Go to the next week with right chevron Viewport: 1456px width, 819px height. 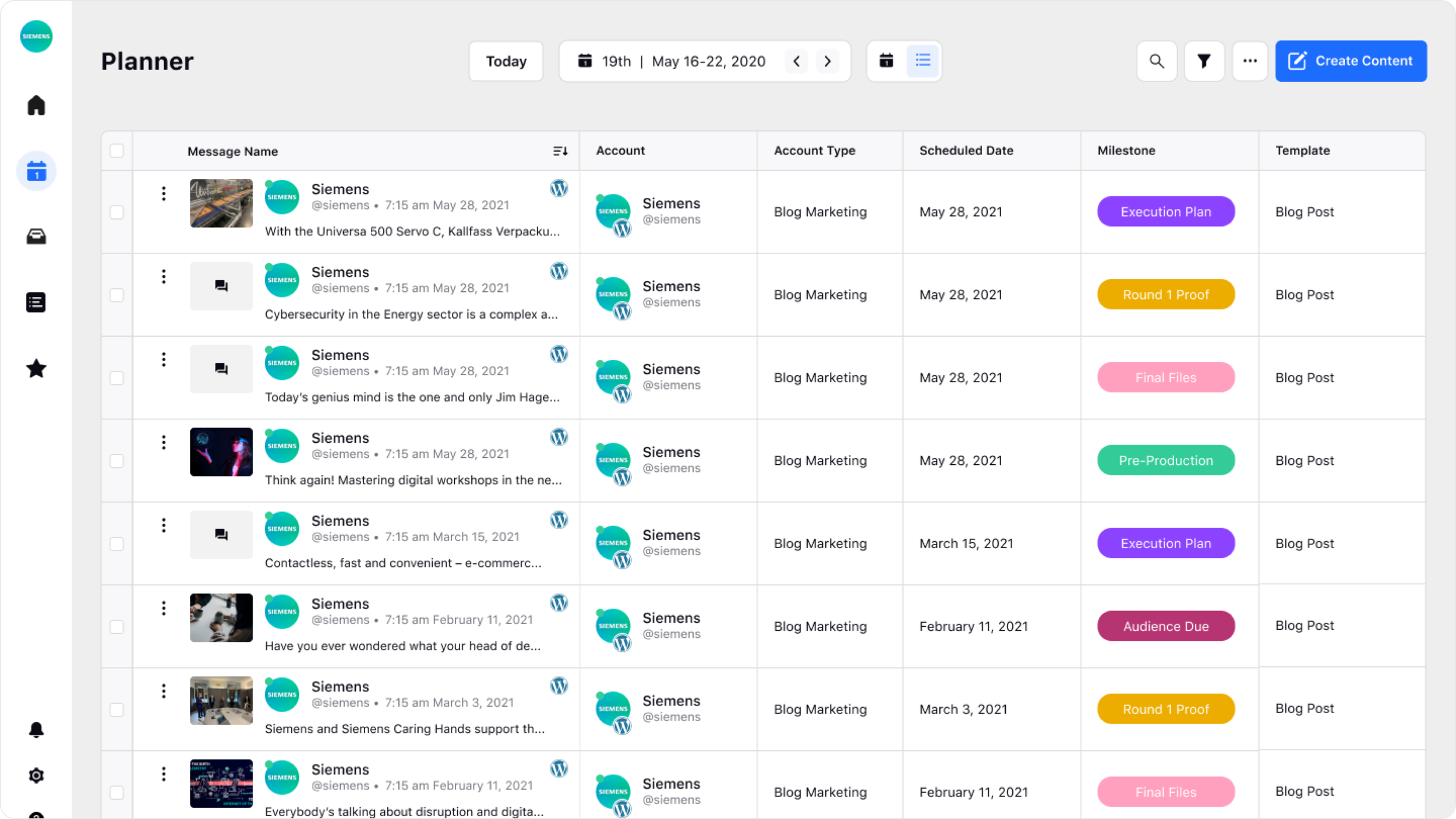point(828,61)
